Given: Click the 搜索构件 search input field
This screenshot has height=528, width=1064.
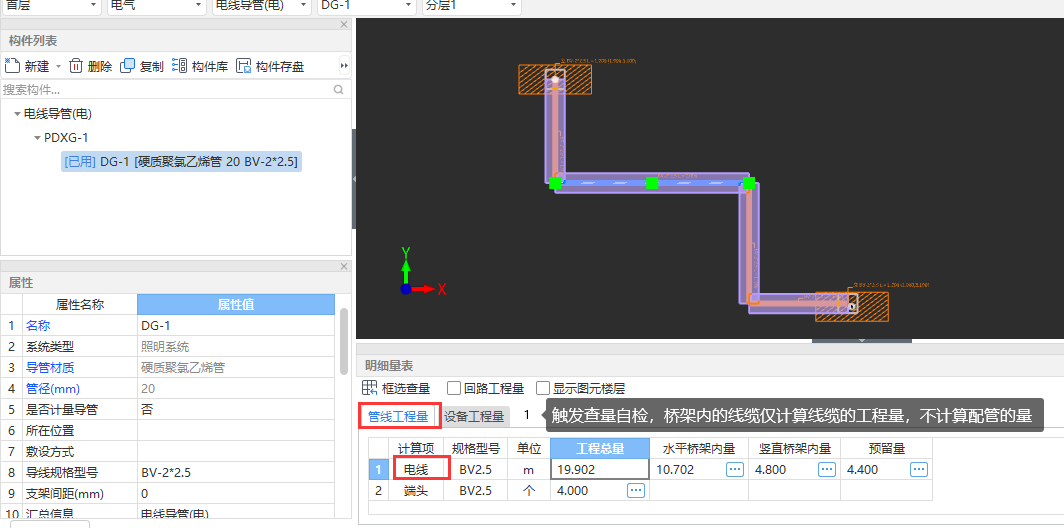Looking at the screenshot, I should [165, 90].
